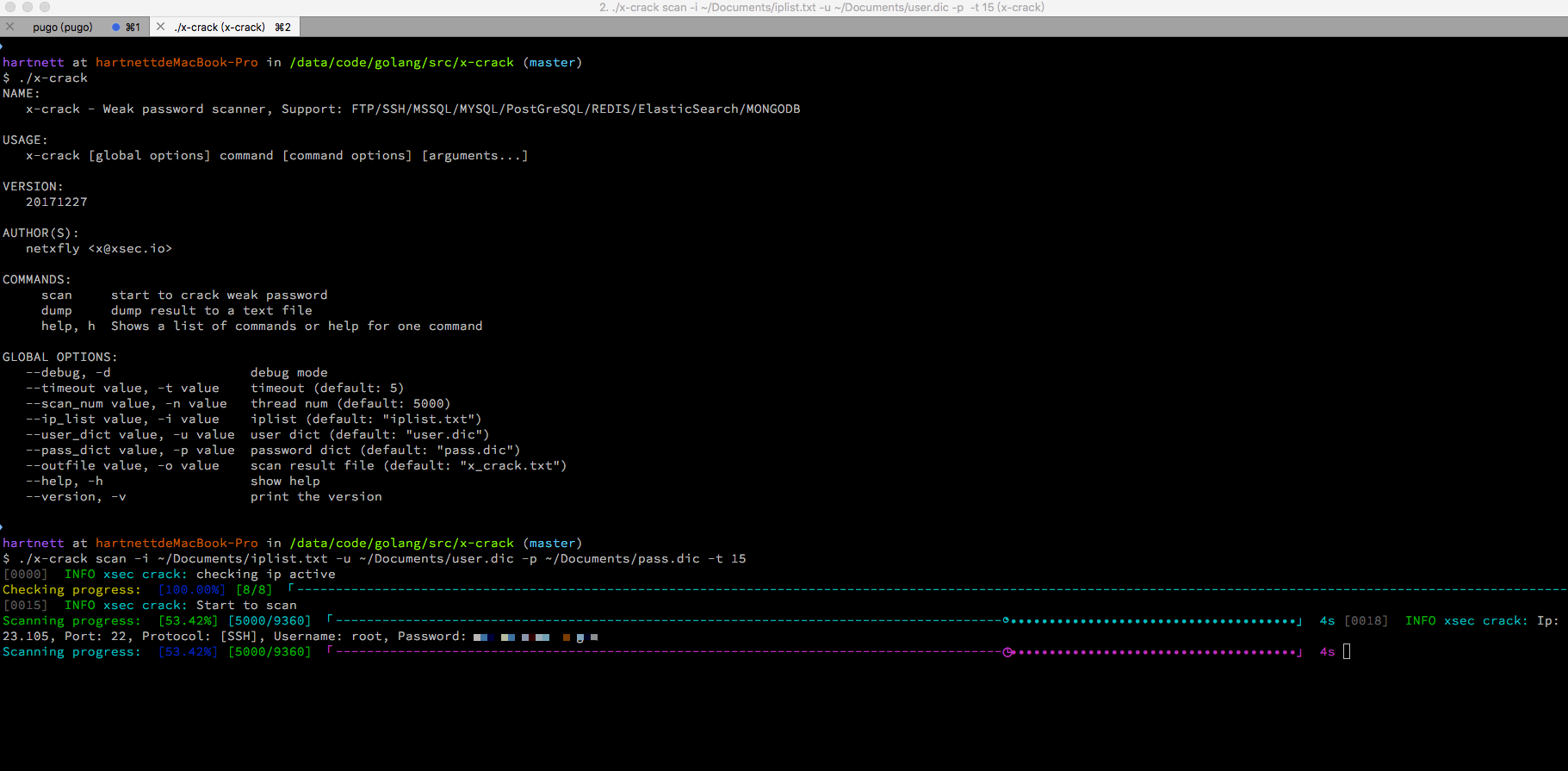The image size is (1568, 771).
Task: Click the second prompt path '/data/code/golang/src/x-crack'
Action: pos(401,543)
